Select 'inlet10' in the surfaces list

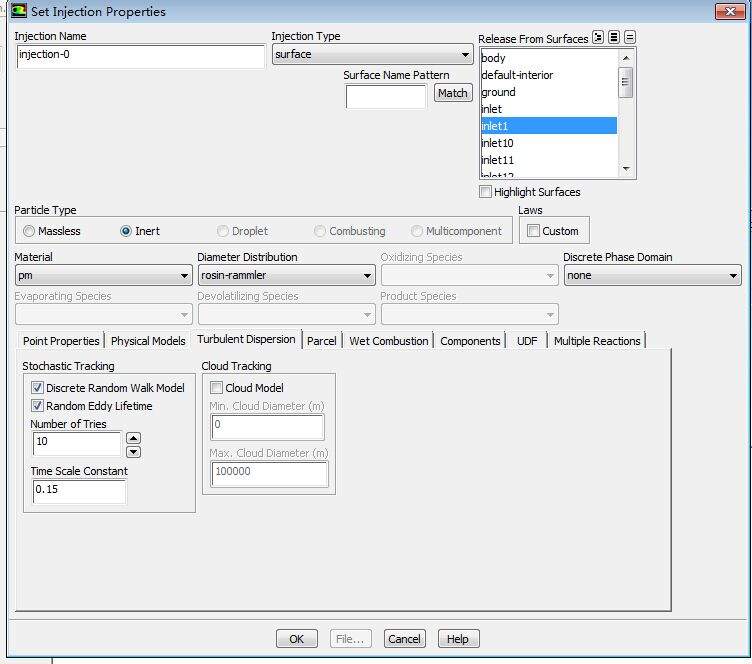pos(549,143)
